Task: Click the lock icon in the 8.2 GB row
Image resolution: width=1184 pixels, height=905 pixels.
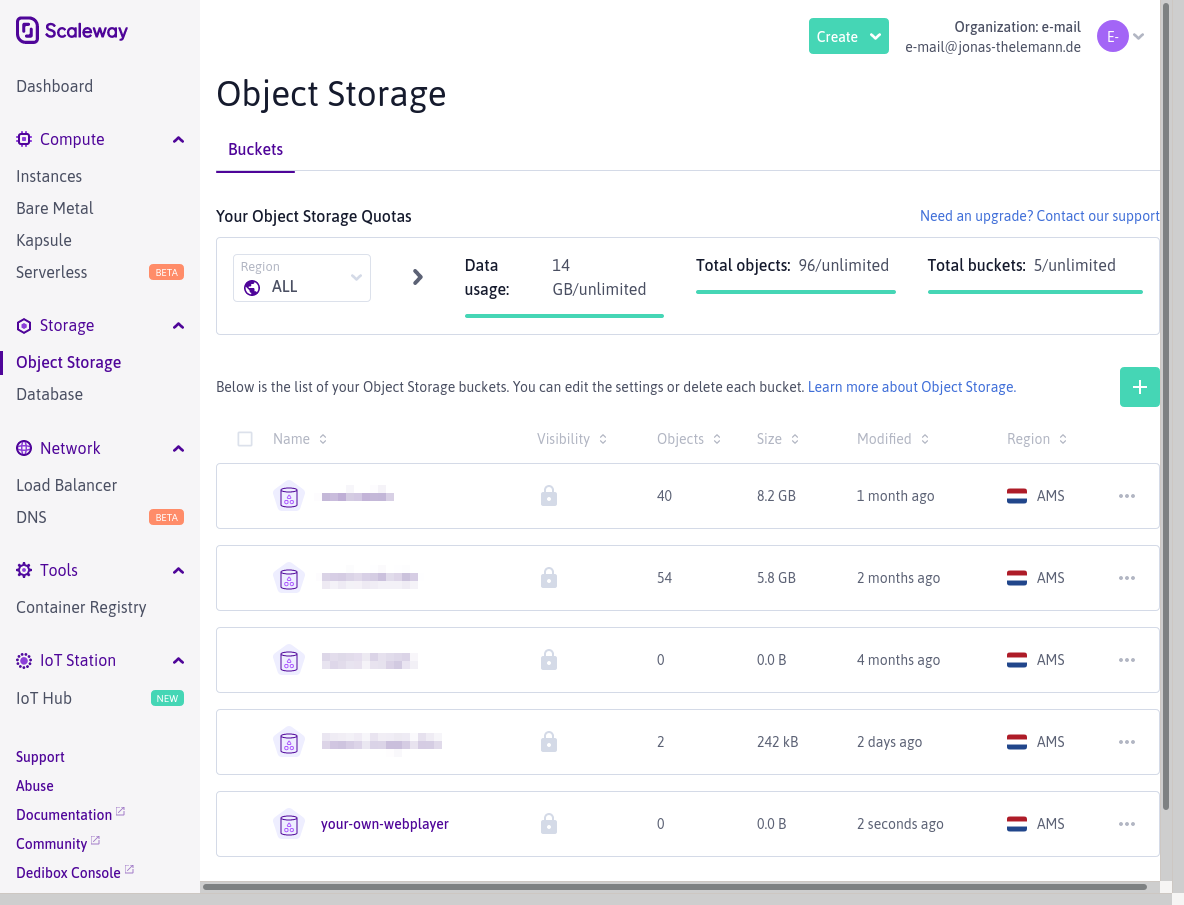Action: (549, 496)
